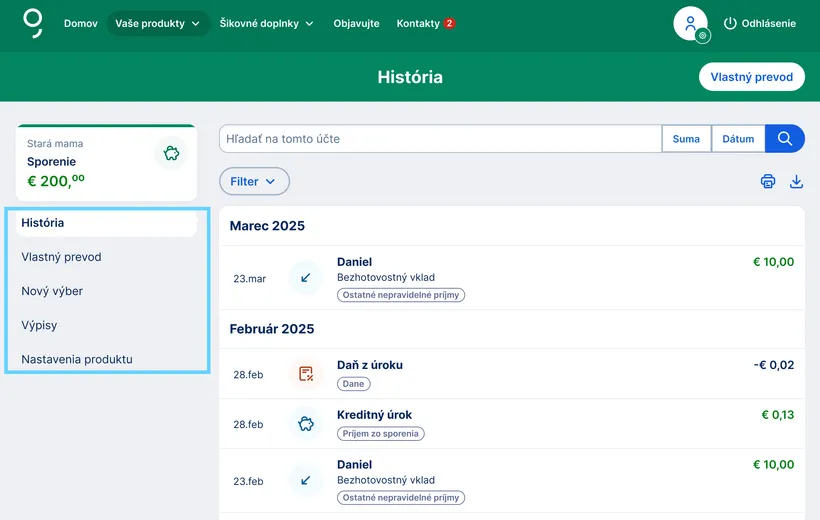Click the Hľadať na tomto účte search field
The height and width of the screenshot is (520, 820).
(440, 139)
